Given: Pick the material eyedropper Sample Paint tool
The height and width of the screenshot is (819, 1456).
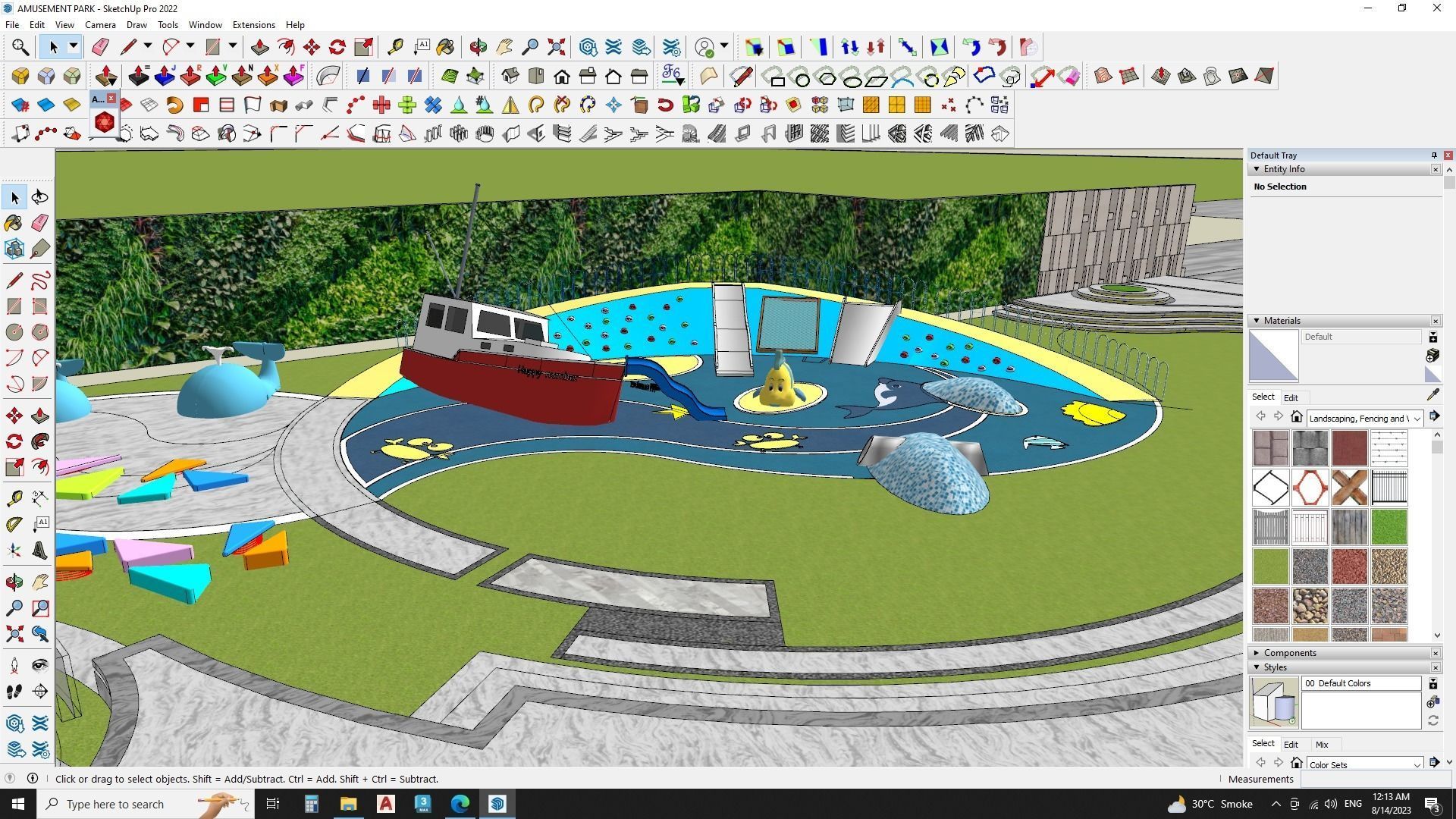Looking at the screenshot, I should [x=1432, y=395].
